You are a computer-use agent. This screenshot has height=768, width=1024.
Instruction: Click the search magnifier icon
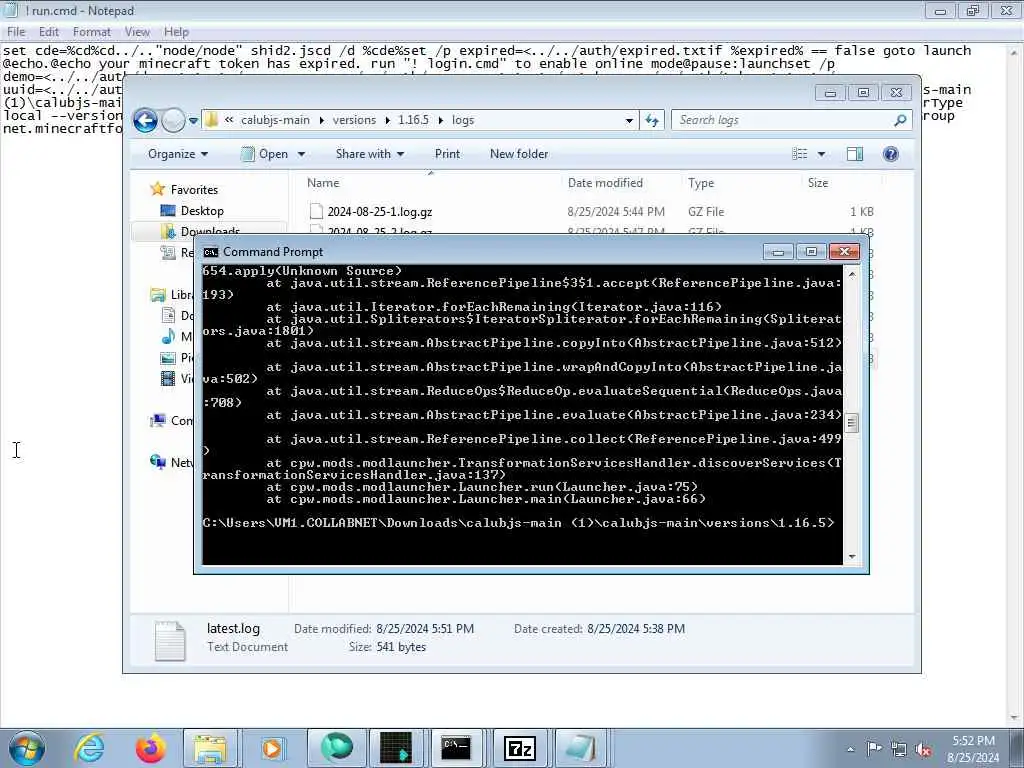tap(900, 120)
